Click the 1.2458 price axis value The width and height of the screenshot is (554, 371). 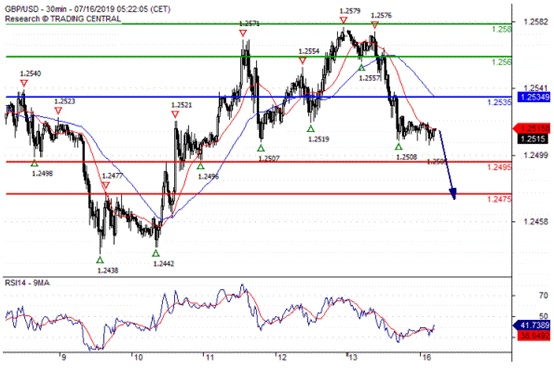(x=536, y=222)
